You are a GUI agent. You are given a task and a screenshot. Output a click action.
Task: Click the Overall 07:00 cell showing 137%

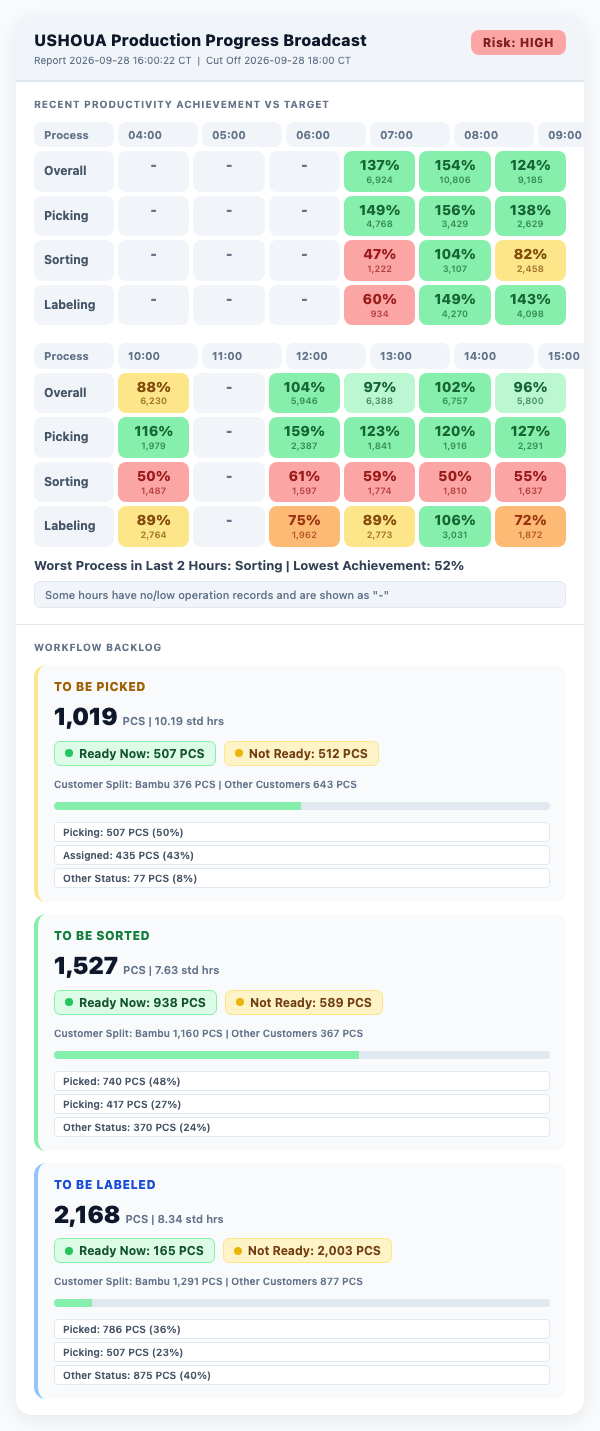(378, 171)
